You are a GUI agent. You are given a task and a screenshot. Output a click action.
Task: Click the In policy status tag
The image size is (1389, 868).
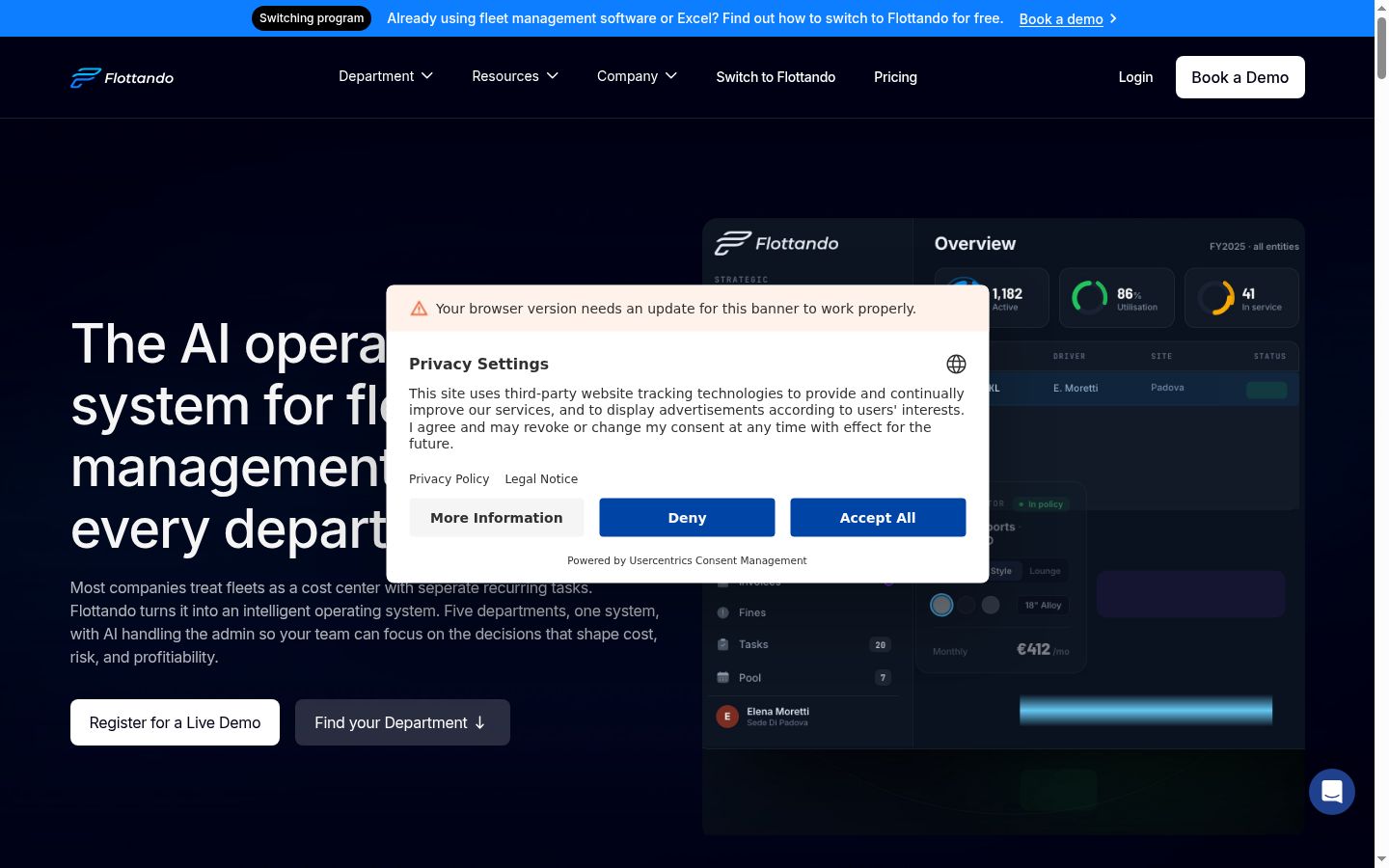(x=1041, y=504)
